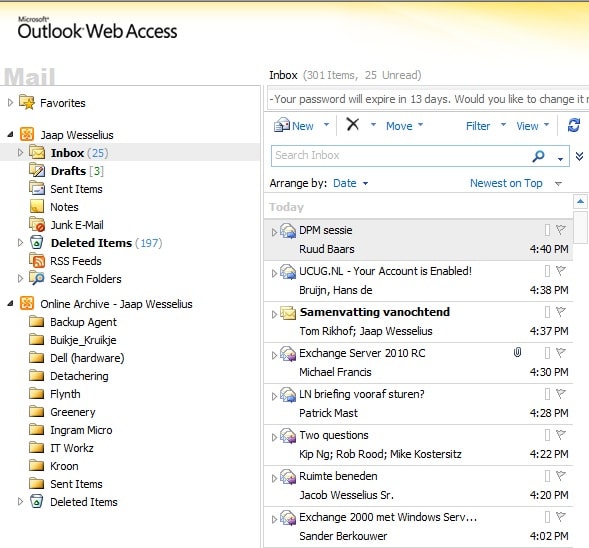
Task: Click the Kroon folder icon
Action: point(36,466)
